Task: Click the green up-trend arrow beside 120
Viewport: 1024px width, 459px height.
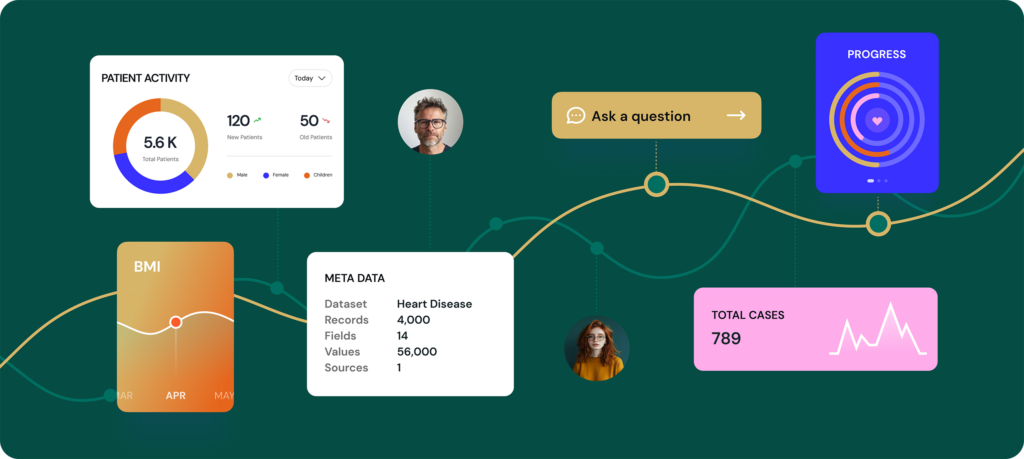Action: (x=258, y=120)
